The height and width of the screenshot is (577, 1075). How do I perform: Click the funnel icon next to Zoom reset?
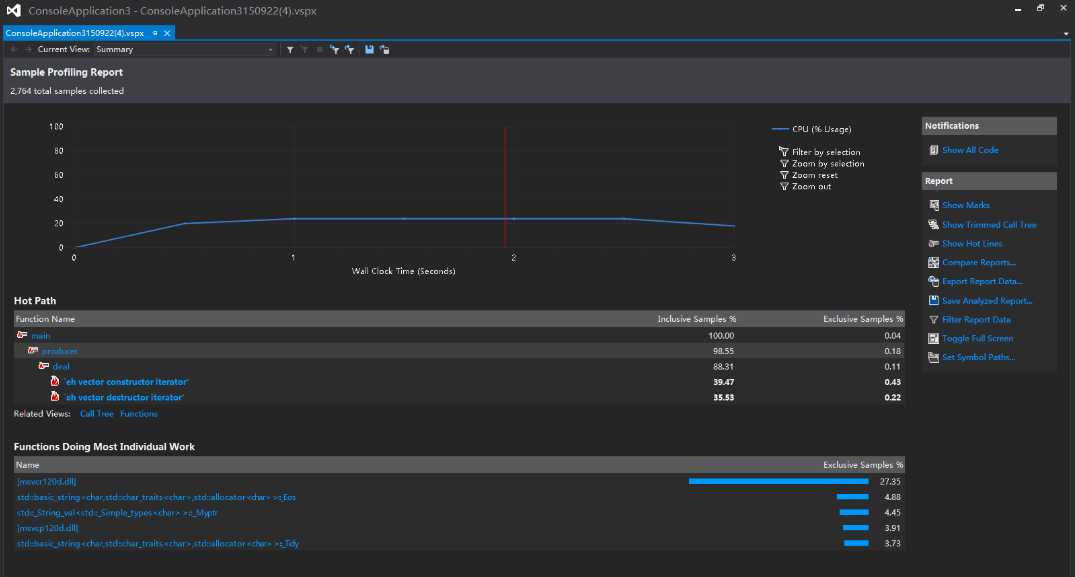(784, 175)
